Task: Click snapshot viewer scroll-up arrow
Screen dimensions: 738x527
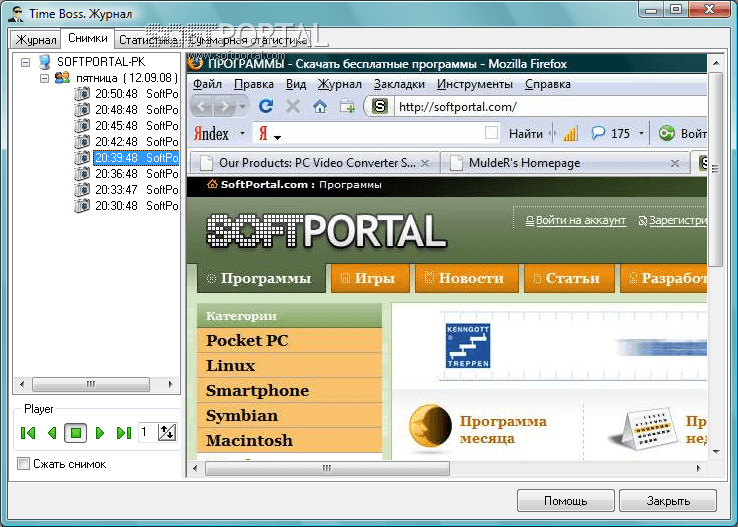Action: tap(716, 63)
